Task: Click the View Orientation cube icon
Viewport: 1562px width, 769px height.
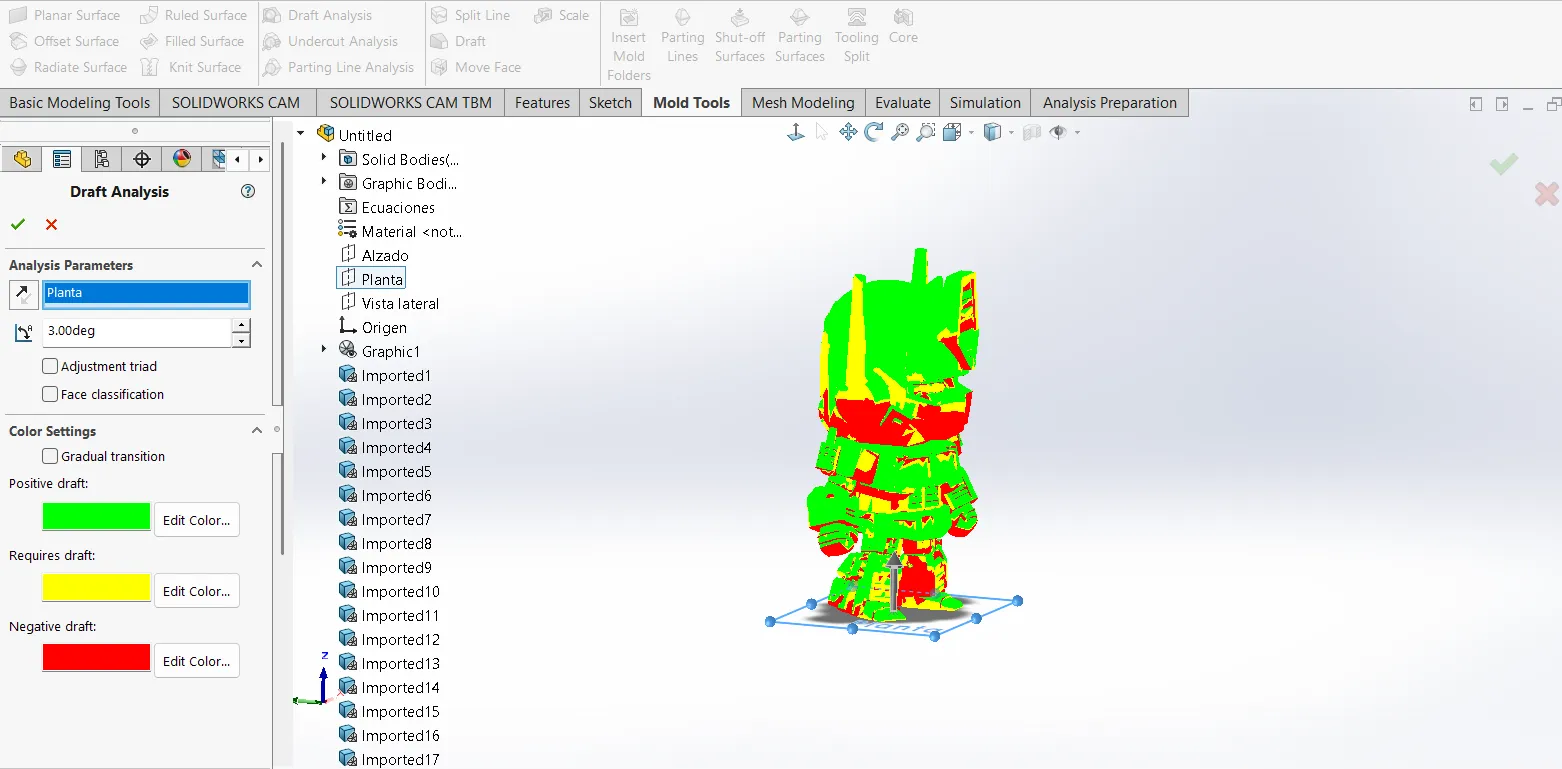Action: click(951, 132)
